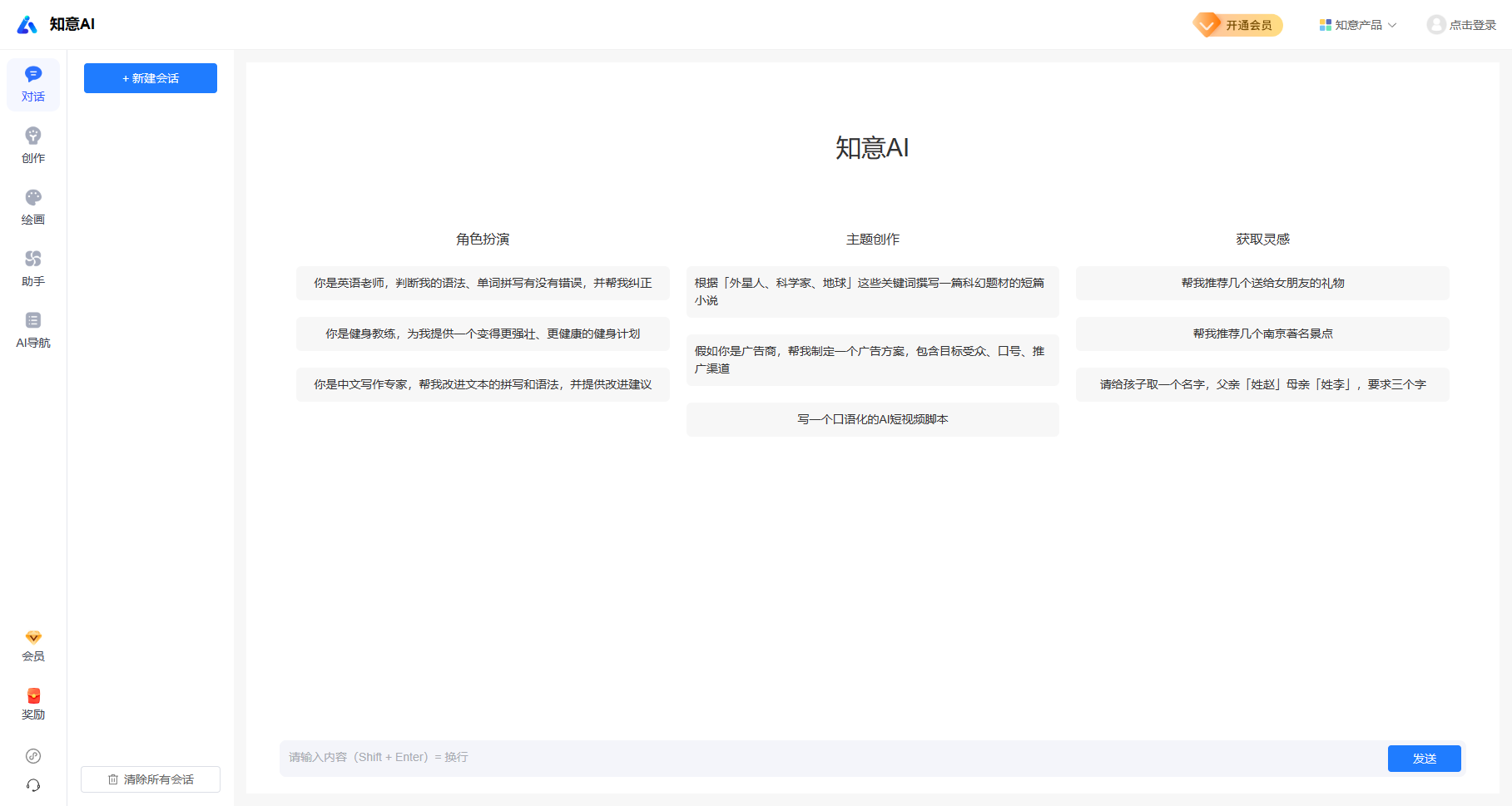
Task: Click the headset customer support icon
Action: (33, 785)
